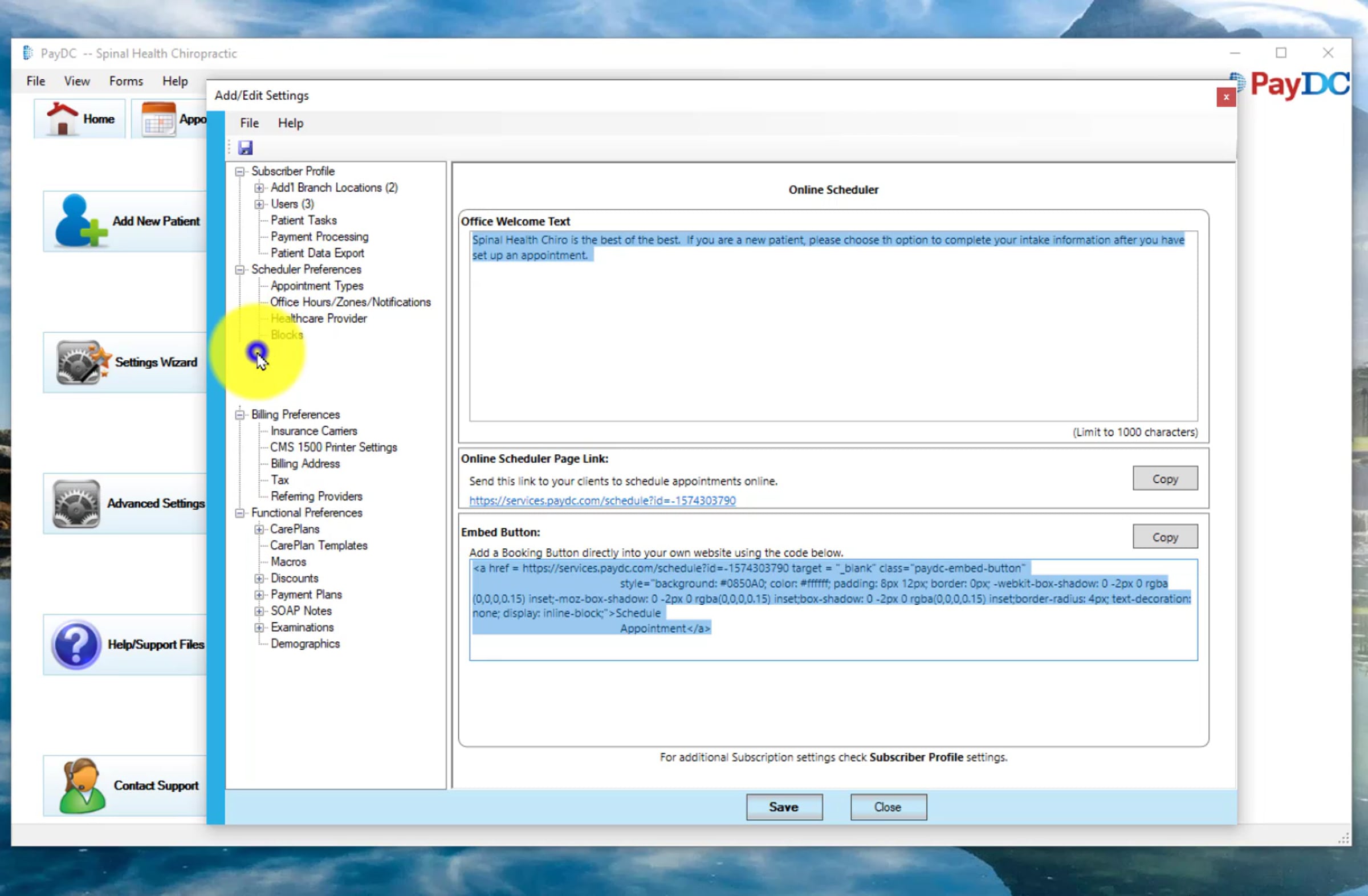Open the View menu in the main PayDC window
The width and height of the screenshot is (1368, 896).
coord(76,81)
